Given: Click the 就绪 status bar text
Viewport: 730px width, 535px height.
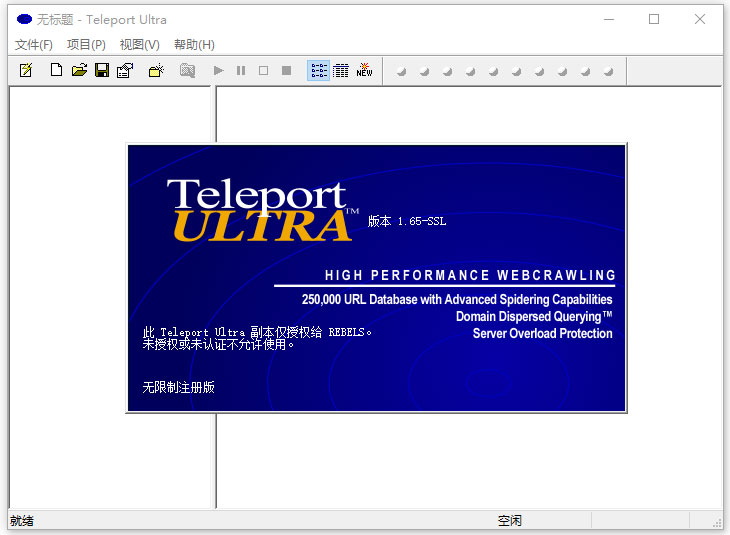Looking at the screenshot, I should click(x=22, y=521).
